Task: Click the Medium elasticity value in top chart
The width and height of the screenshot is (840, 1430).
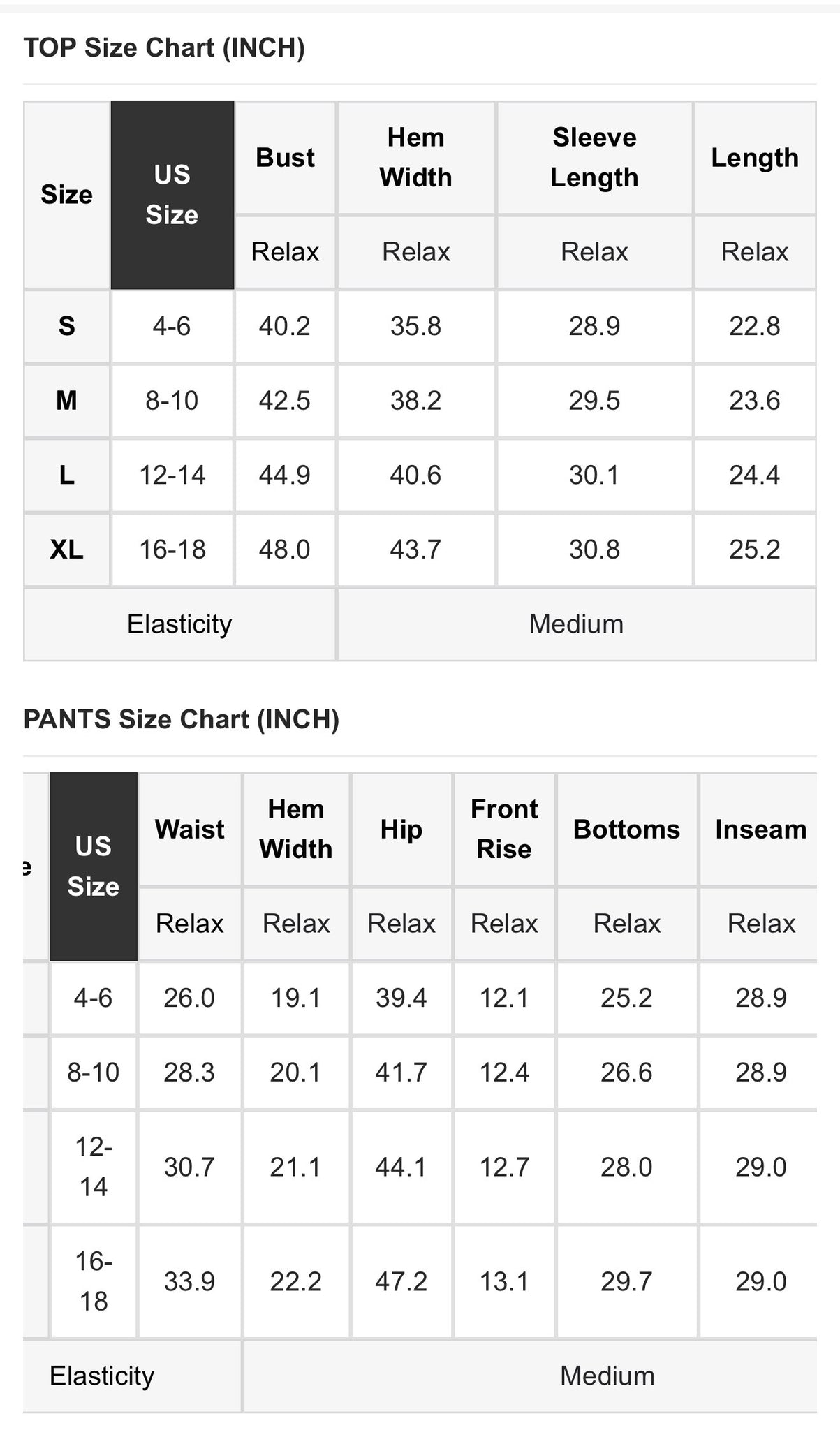Action: [x=577, y=624]
